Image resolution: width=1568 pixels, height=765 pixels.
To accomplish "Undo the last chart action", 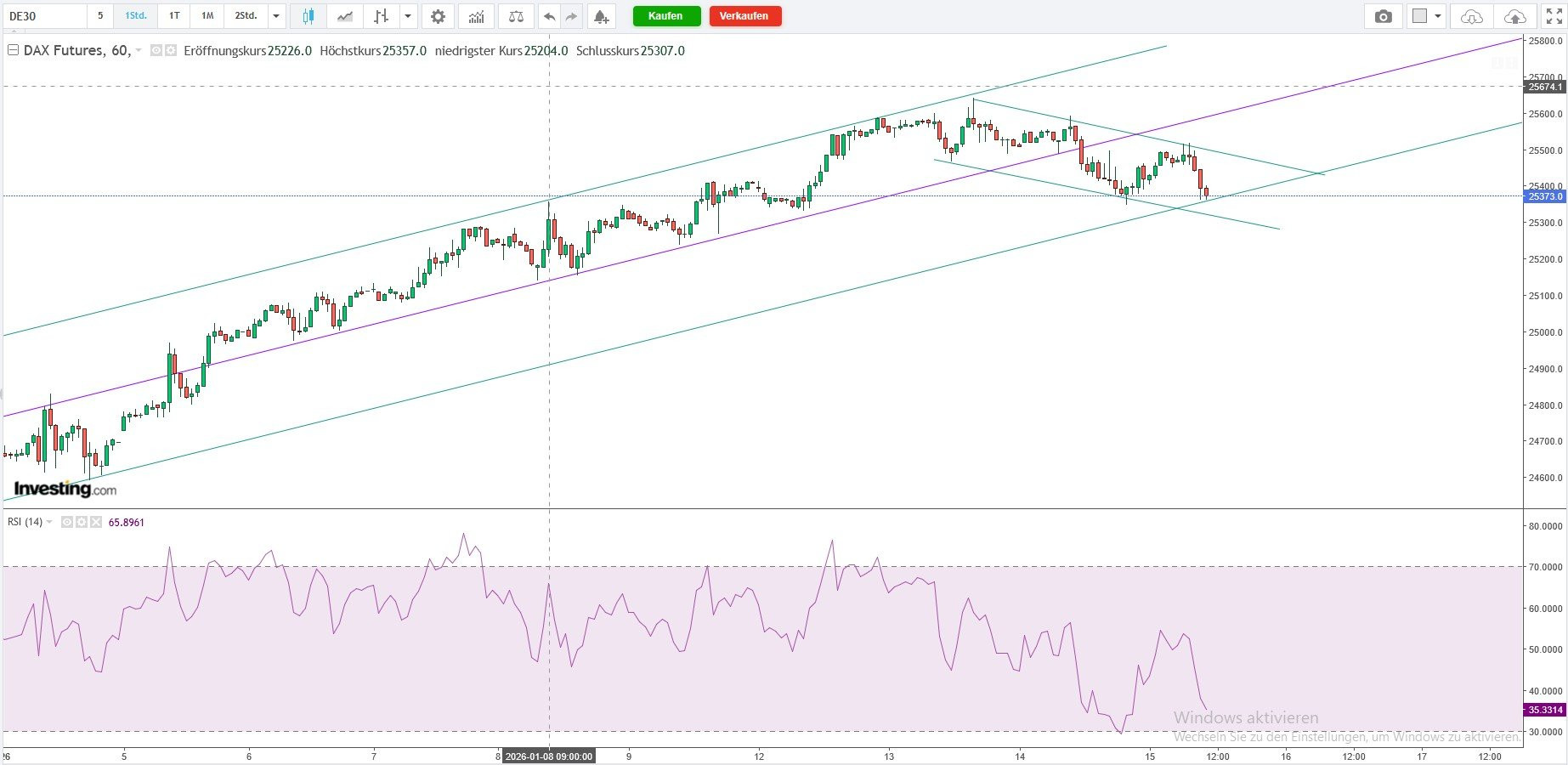I will (549, 16).
